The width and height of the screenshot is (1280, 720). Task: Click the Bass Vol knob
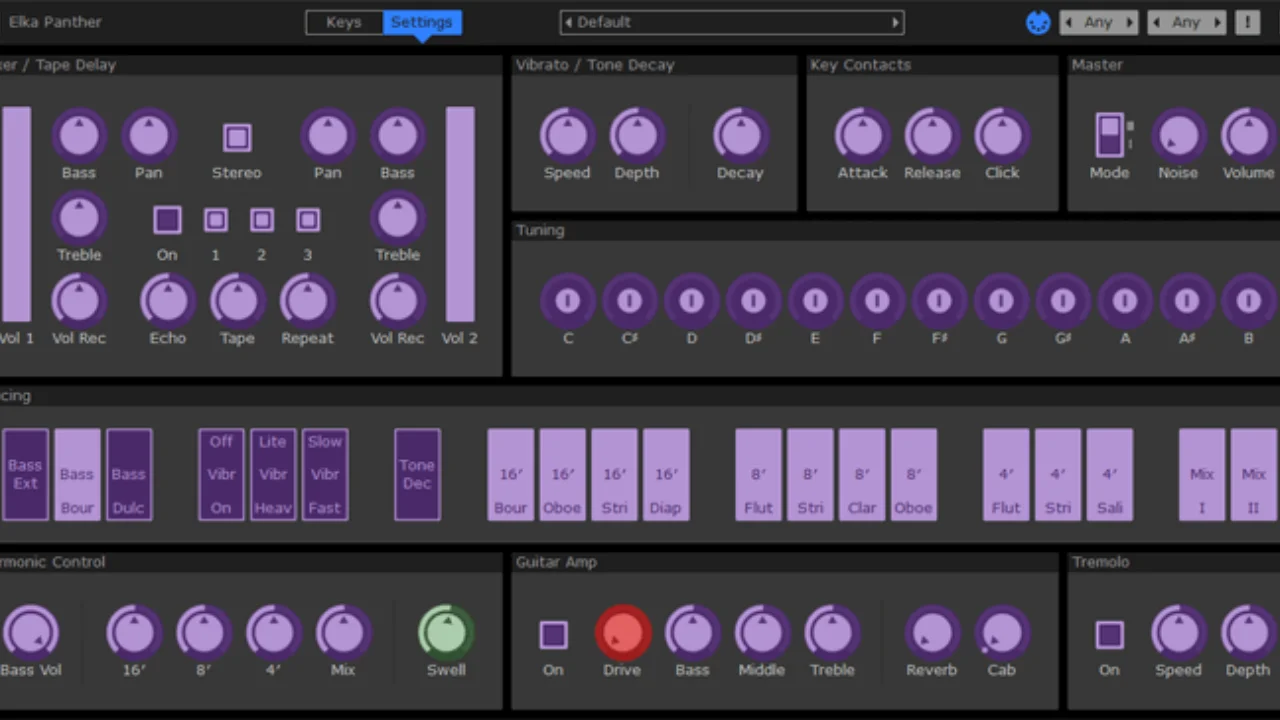point(30,632)
